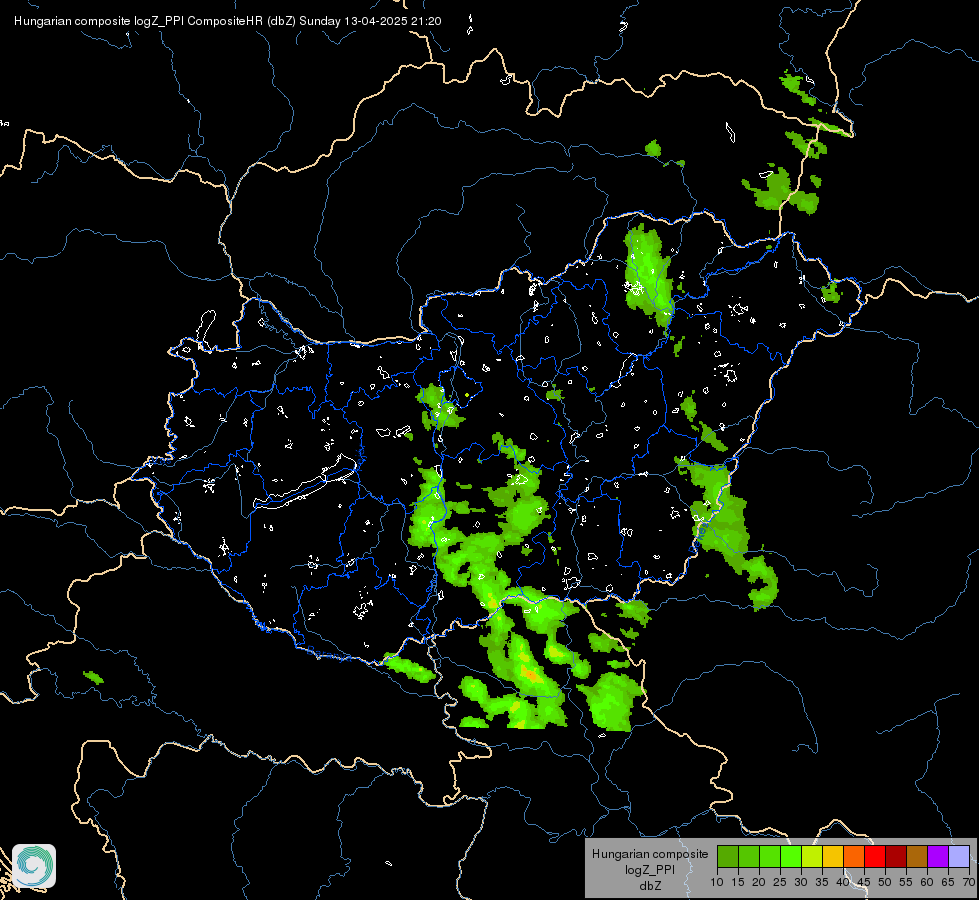979x900 pixels.
Task: Select the 40–45 dBZ orange legend swatch
Action: pos(854,856)
